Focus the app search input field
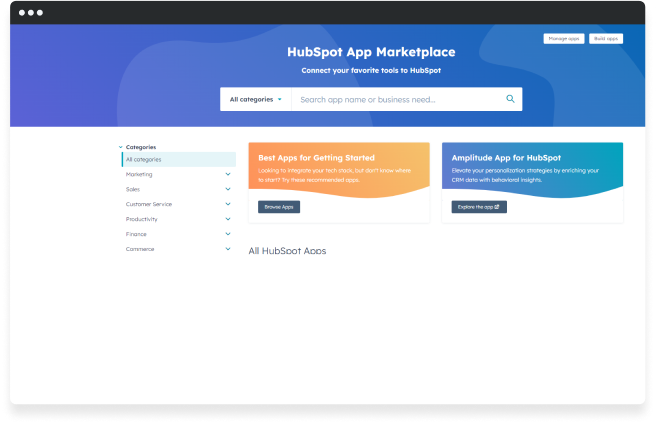This screenshot has width=656, height=425. point(398,99)
